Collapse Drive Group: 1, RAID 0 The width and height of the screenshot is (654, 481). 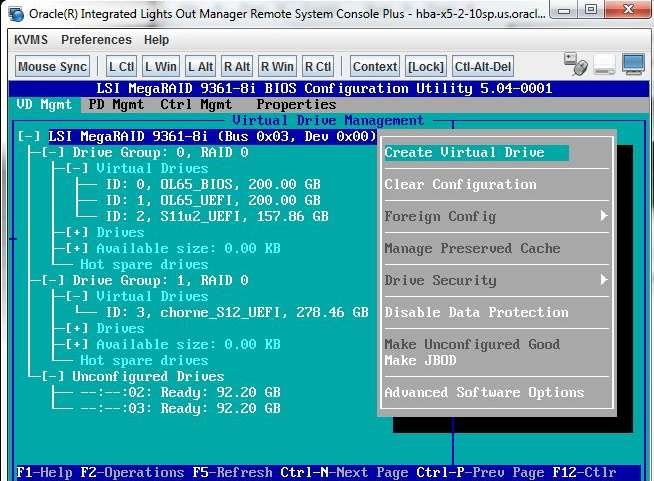pyautogui.click(x=53, y=280)
